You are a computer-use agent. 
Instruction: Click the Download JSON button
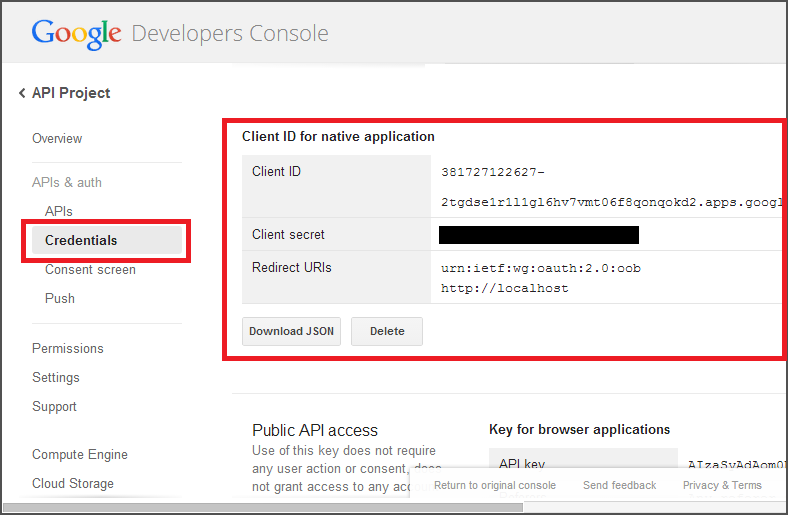[291, 332]
